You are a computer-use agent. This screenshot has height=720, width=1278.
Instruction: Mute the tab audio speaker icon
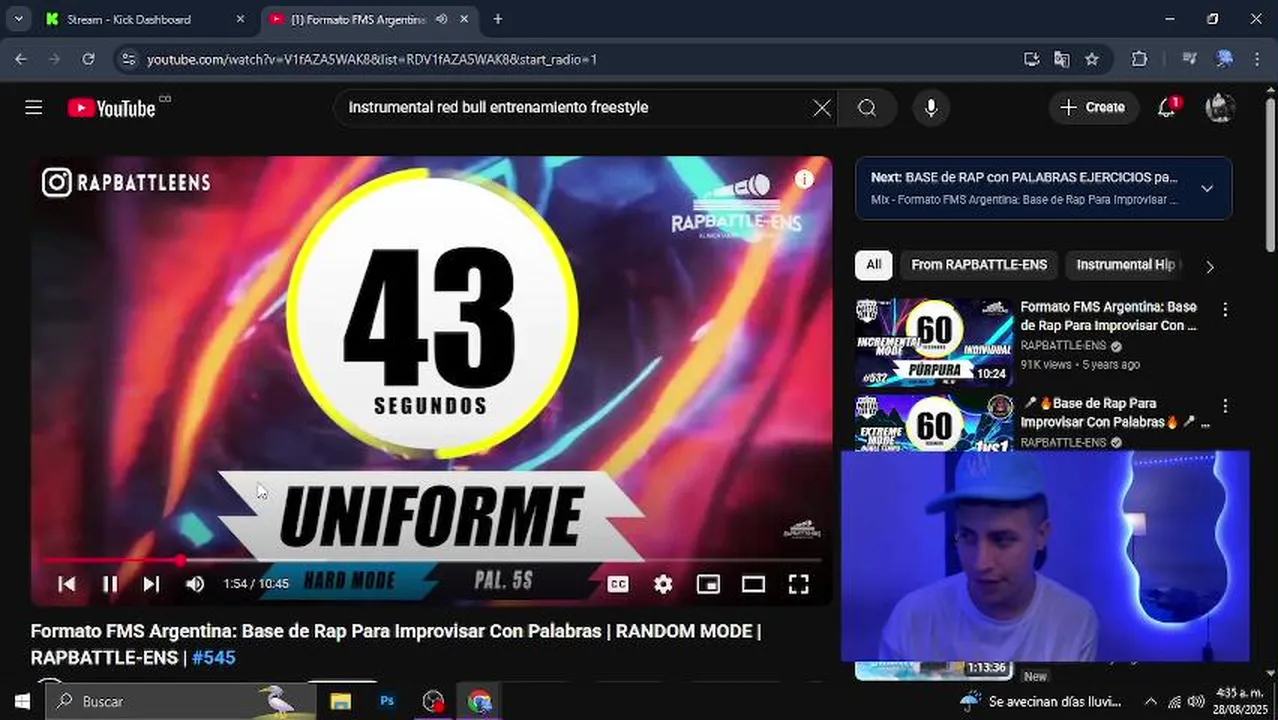pos(441,19)
